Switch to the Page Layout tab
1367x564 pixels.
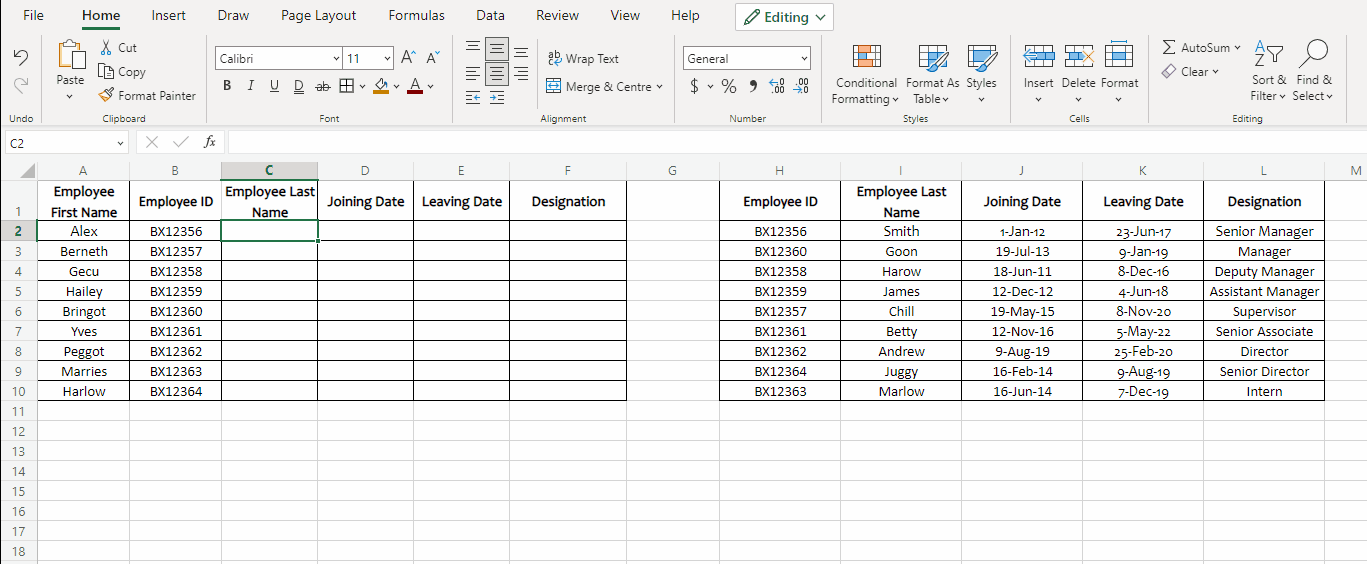319,15
